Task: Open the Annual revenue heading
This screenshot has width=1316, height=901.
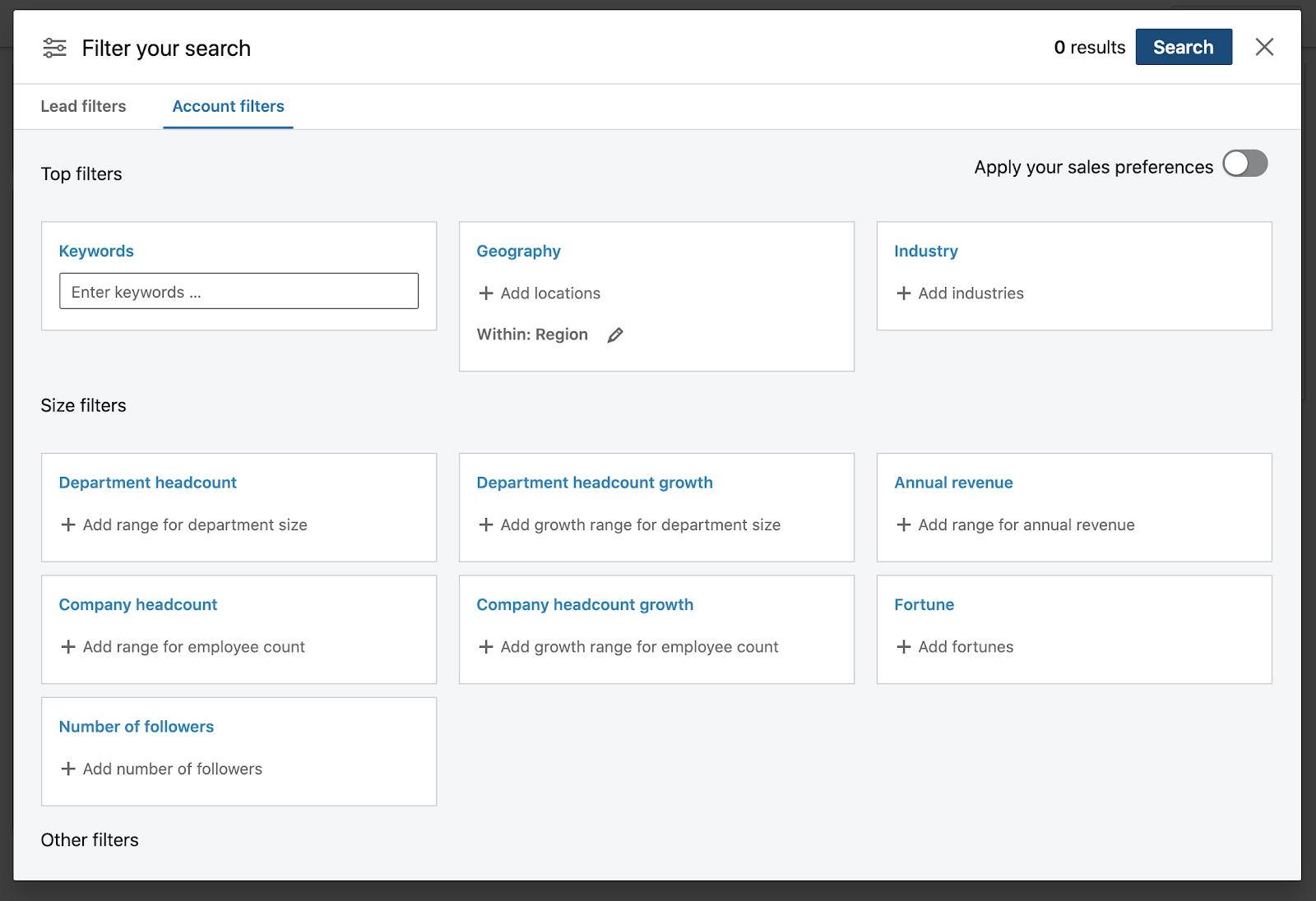Action: tap(953, 483)
